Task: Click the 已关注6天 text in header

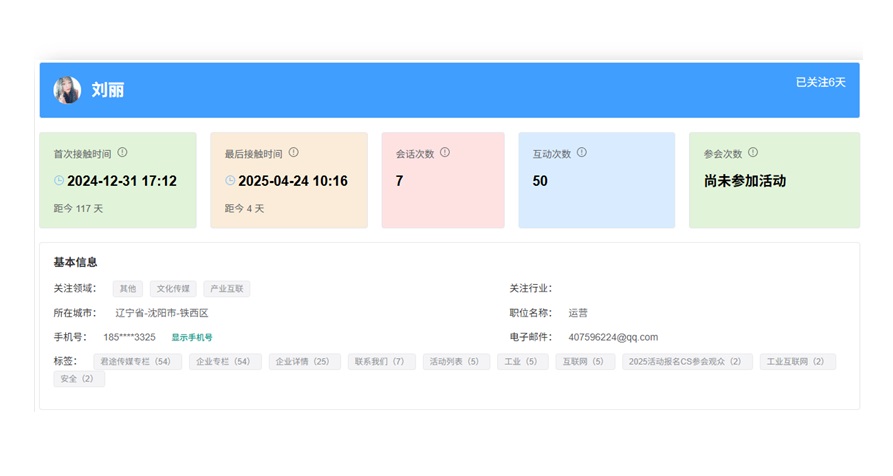Action: [x=820, y=83]
